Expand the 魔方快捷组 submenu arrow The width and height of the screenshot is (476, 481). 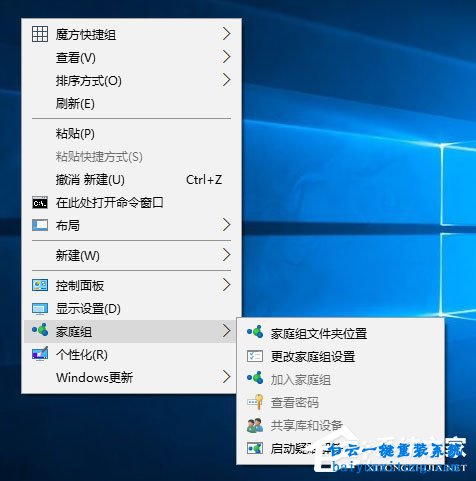point(226,34)
